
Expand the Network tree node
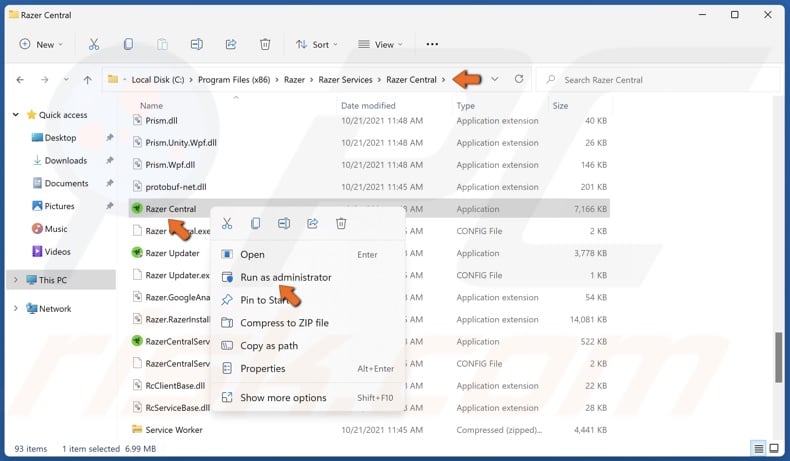tap(16, 309)
